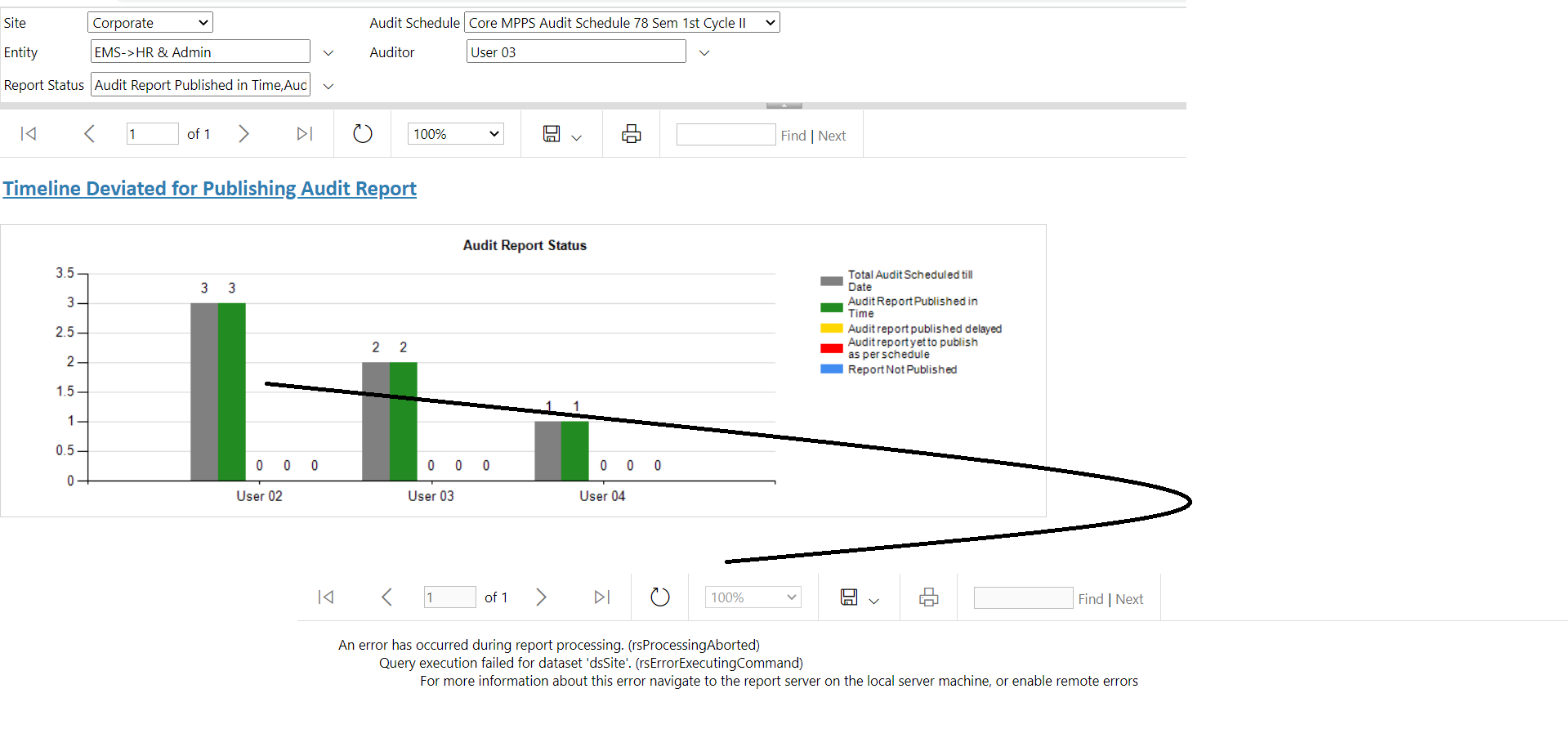Click Next link in lower toolbar
This screenshot has width=1568, height=738.
1129,599
